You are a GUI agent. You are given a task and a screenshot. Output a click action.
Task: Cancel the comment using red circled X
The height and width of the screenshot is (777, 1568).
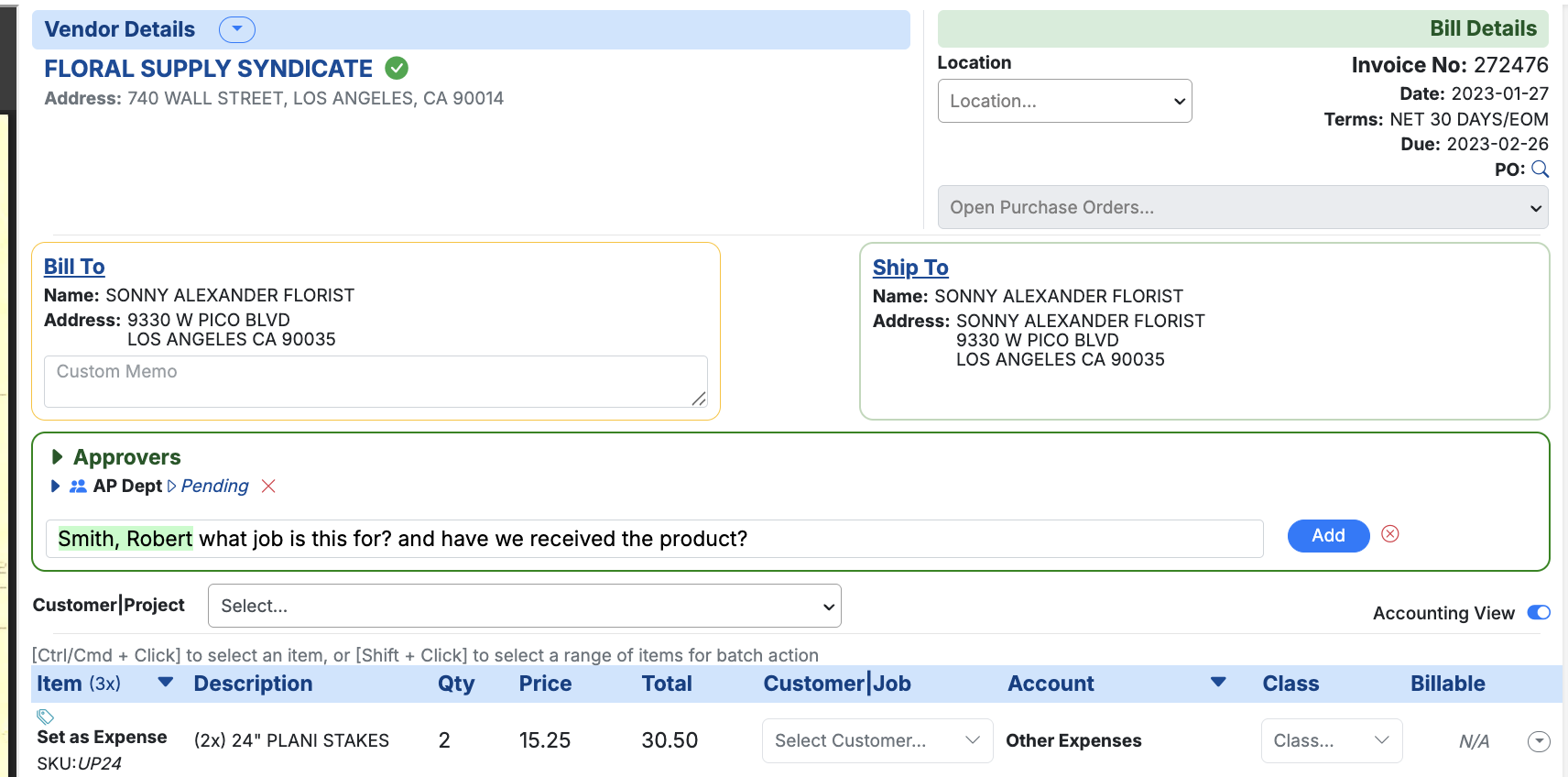1389,534
